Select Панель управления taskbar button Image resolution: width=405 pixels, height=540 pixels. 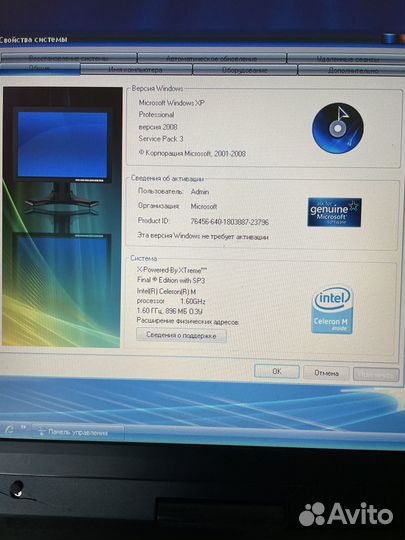(77, 432)
